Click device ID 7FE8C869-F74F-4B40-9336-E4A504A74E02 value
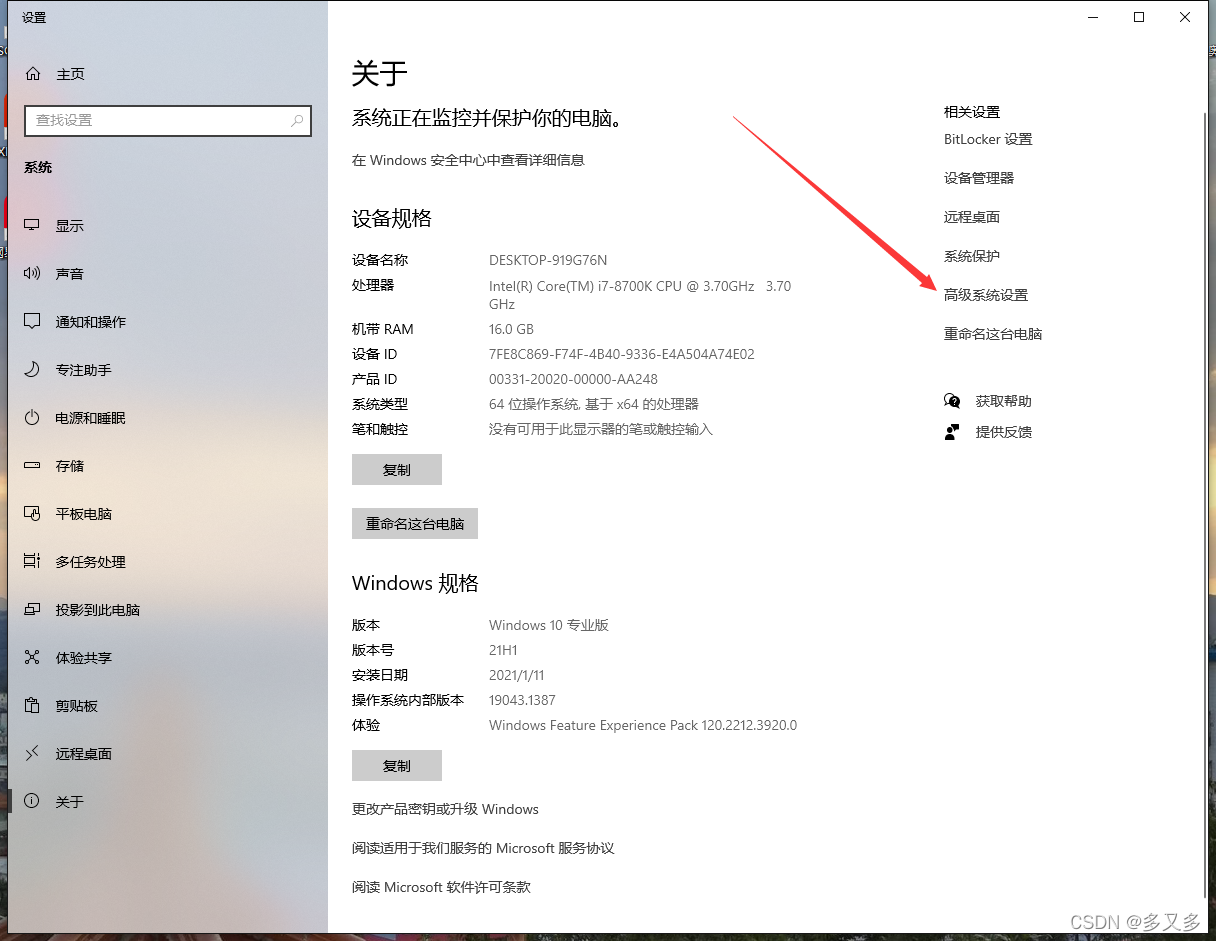The width and height of the screenshot is (1216, 941). [622, 354]
